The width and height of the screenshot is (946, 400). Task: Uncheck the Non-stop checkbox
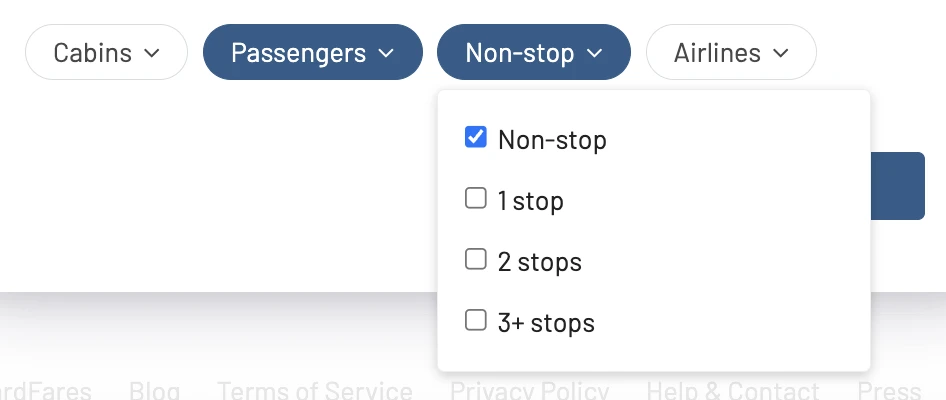pos(475,137)
